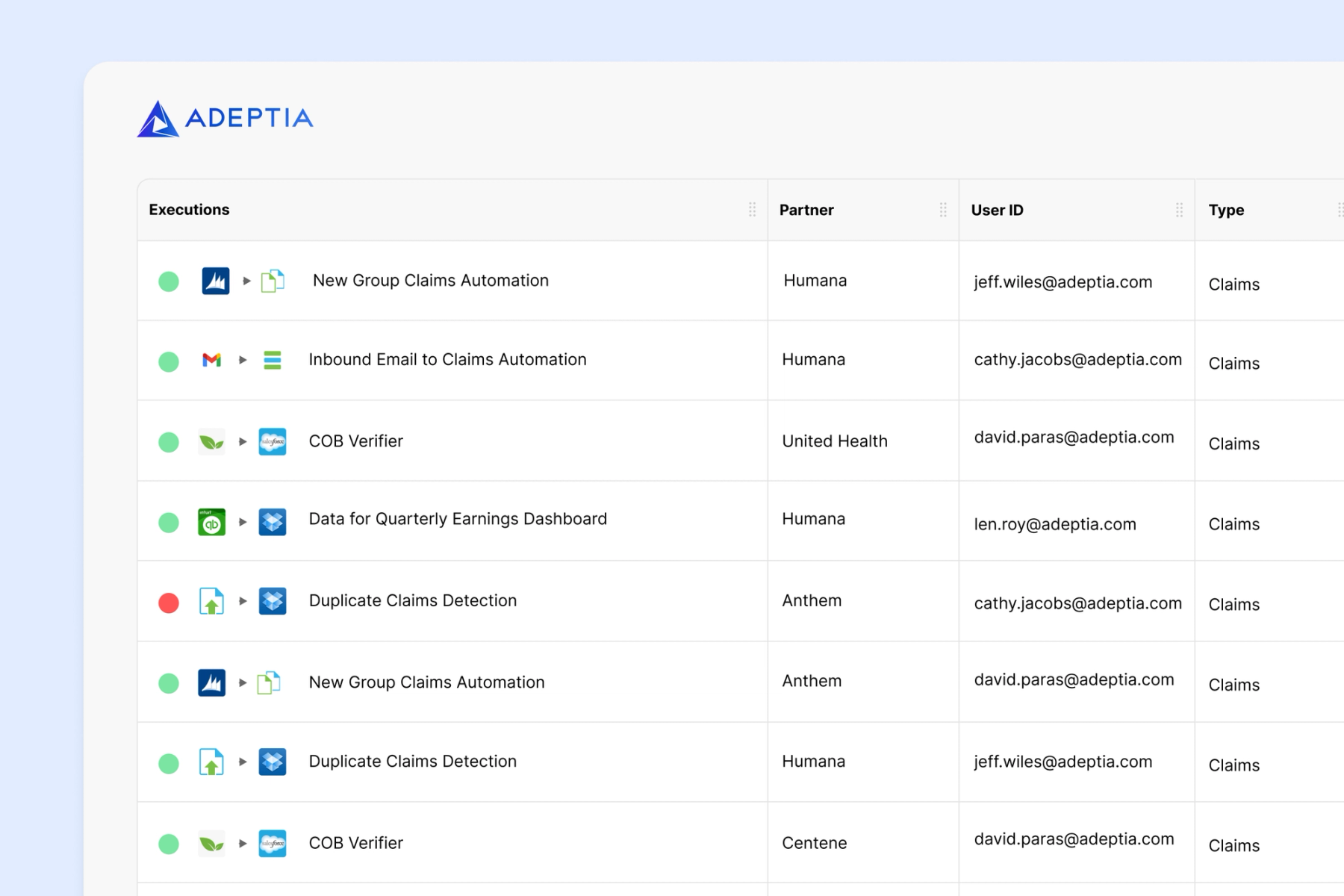Open Data for Quarterly Earnings Dashboard execution
The width and height of the screenshot is (1344, 896).
click(458, 519)
